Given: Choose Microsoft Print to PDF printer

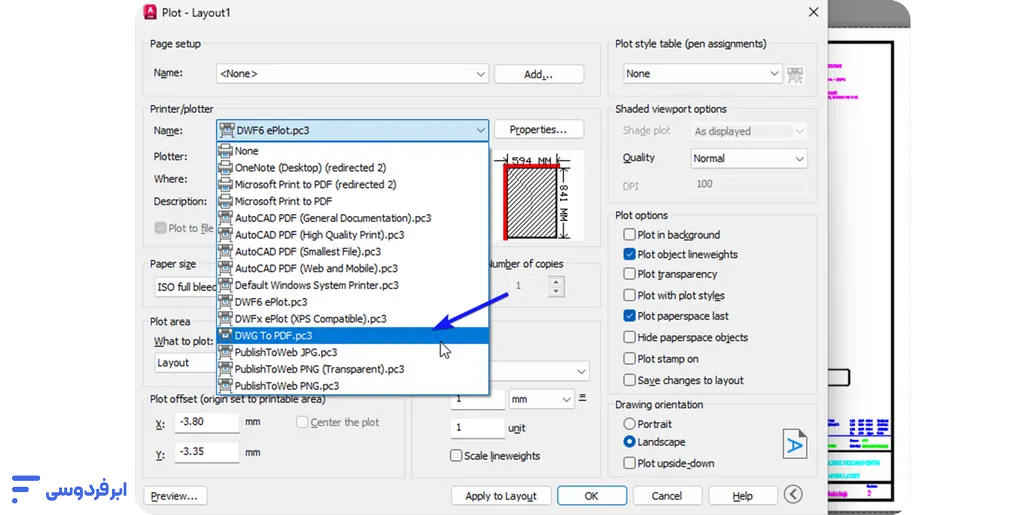Looking at the screenshot, I should pos(353,201).
